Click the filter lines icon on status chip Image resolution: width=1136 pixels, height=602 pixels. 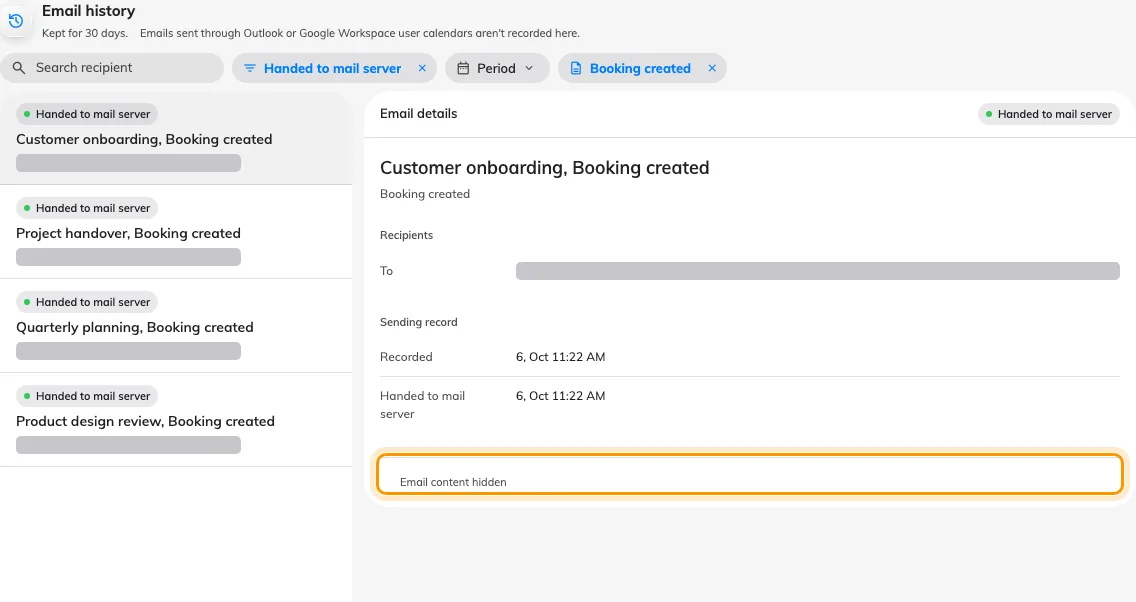249,68
